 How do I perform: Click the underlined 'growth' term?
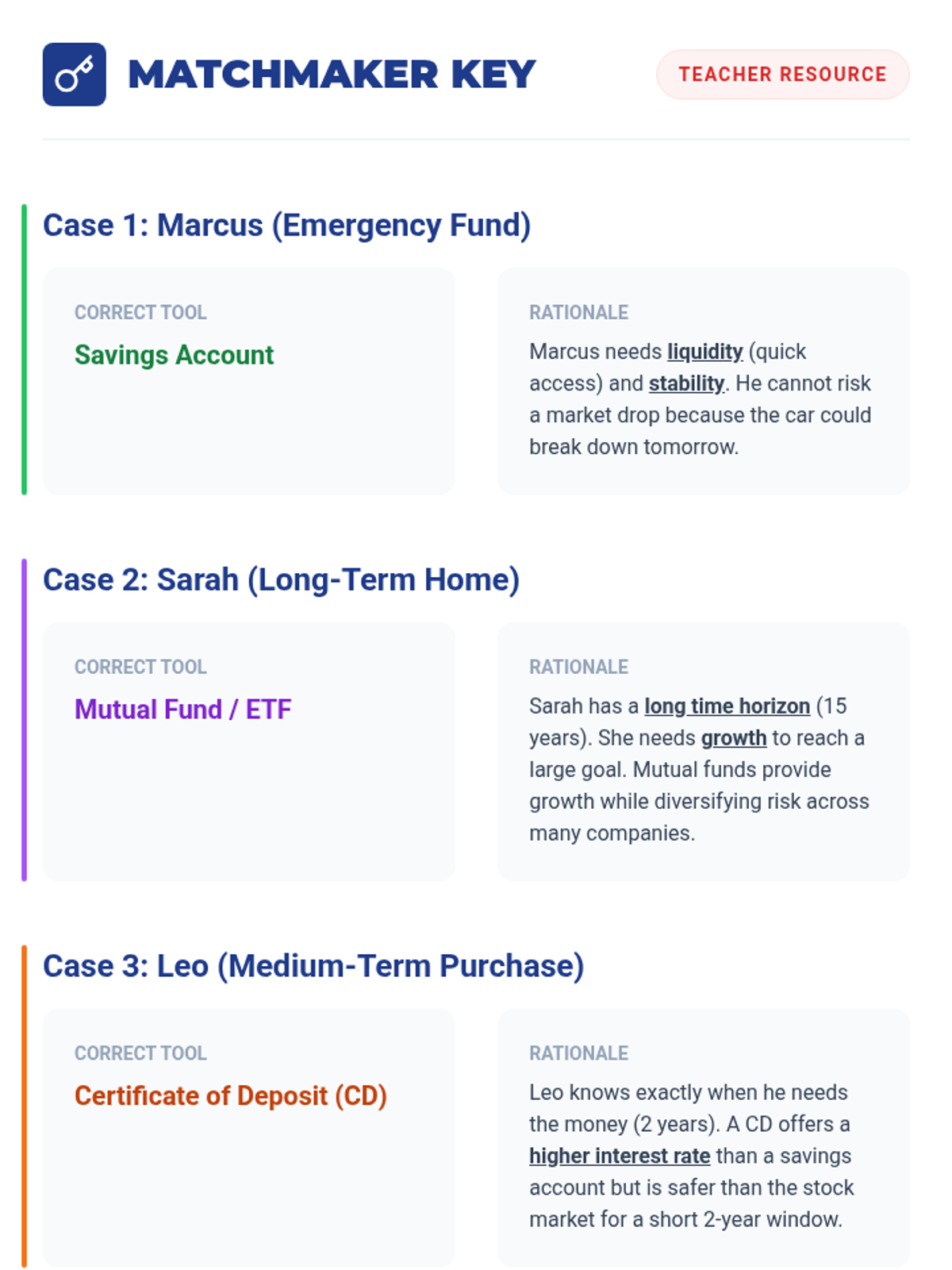[734, 738]
